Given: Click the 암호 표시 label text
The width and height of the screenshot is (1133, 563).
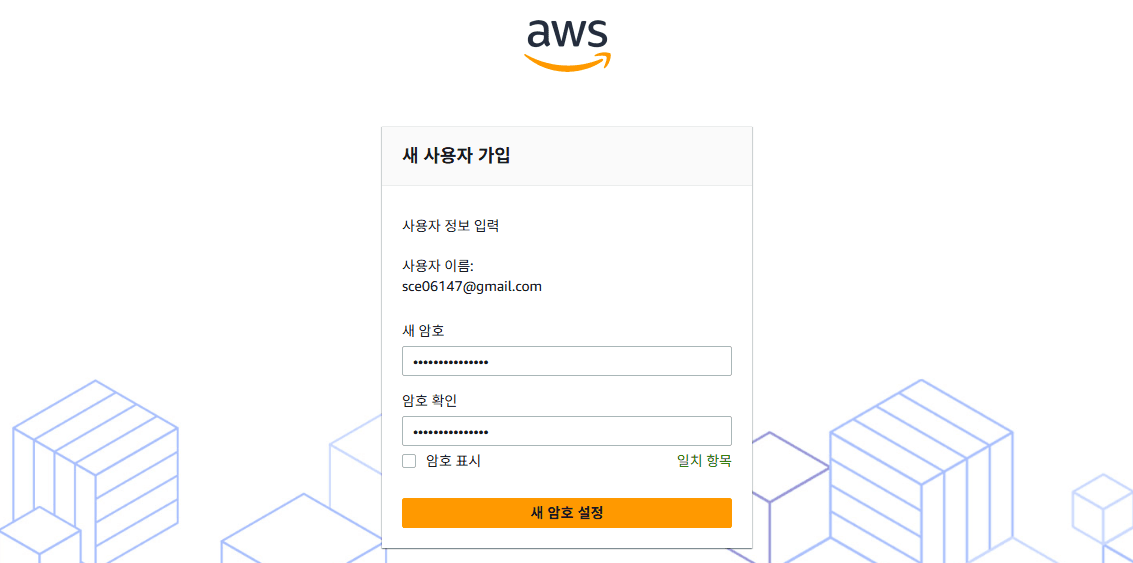Looking at the screenshot, I should click(453, 461).
